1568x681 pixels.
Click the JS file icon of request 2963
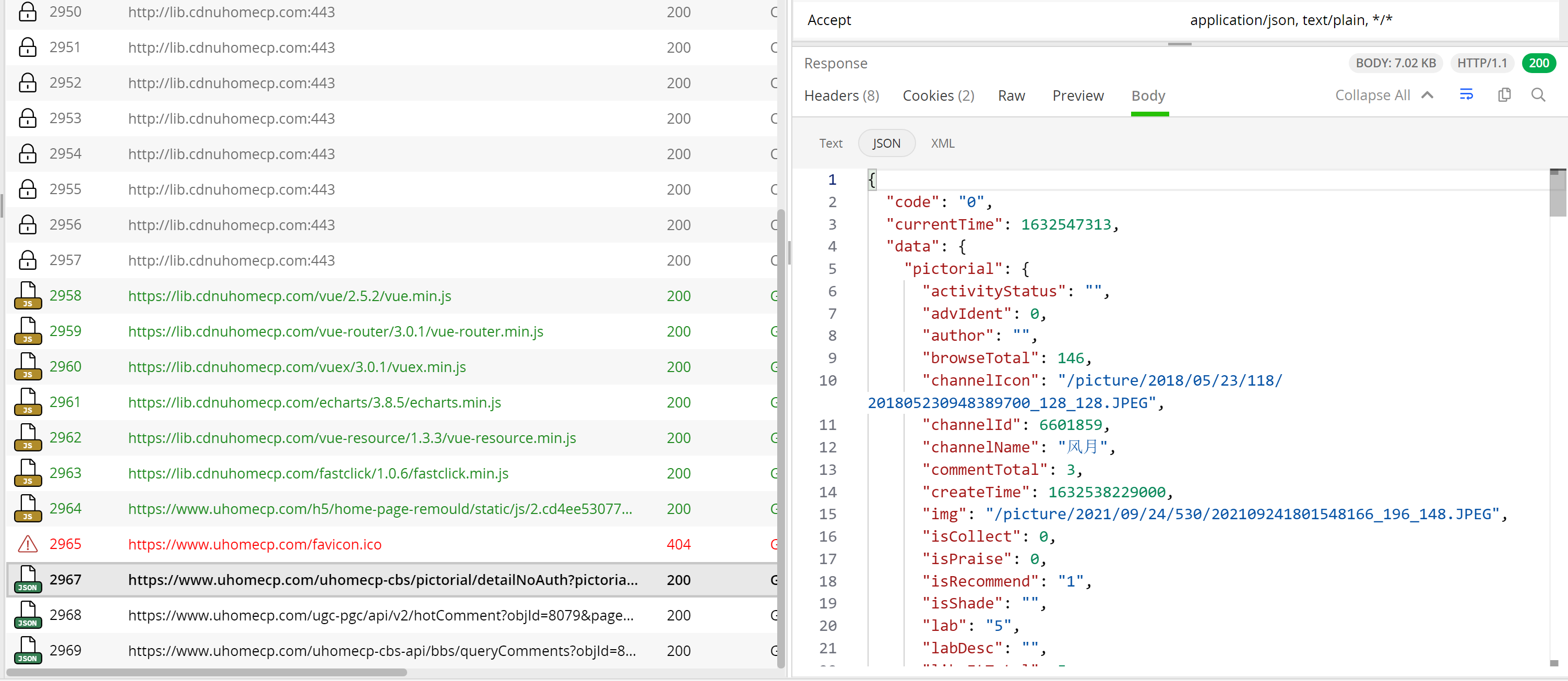[x=27, y=473]
